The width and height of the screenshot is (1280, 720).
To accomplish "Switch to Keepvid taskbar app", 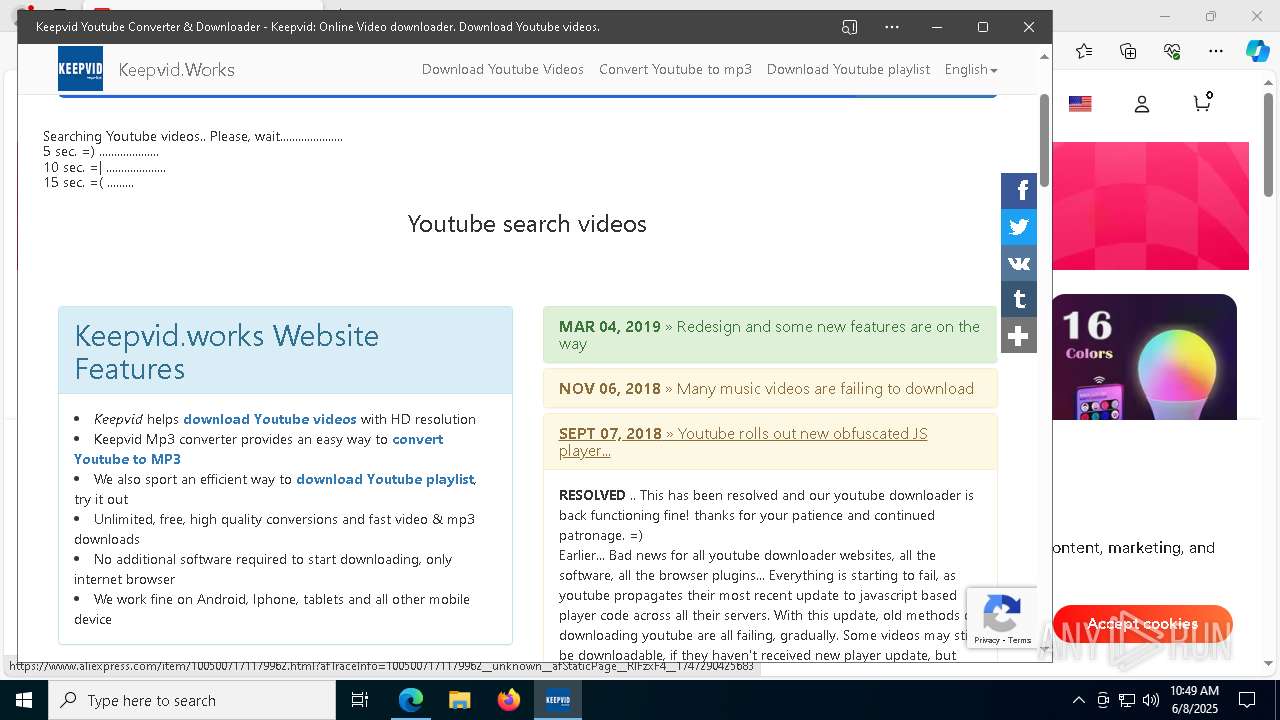I will (558, 700).
